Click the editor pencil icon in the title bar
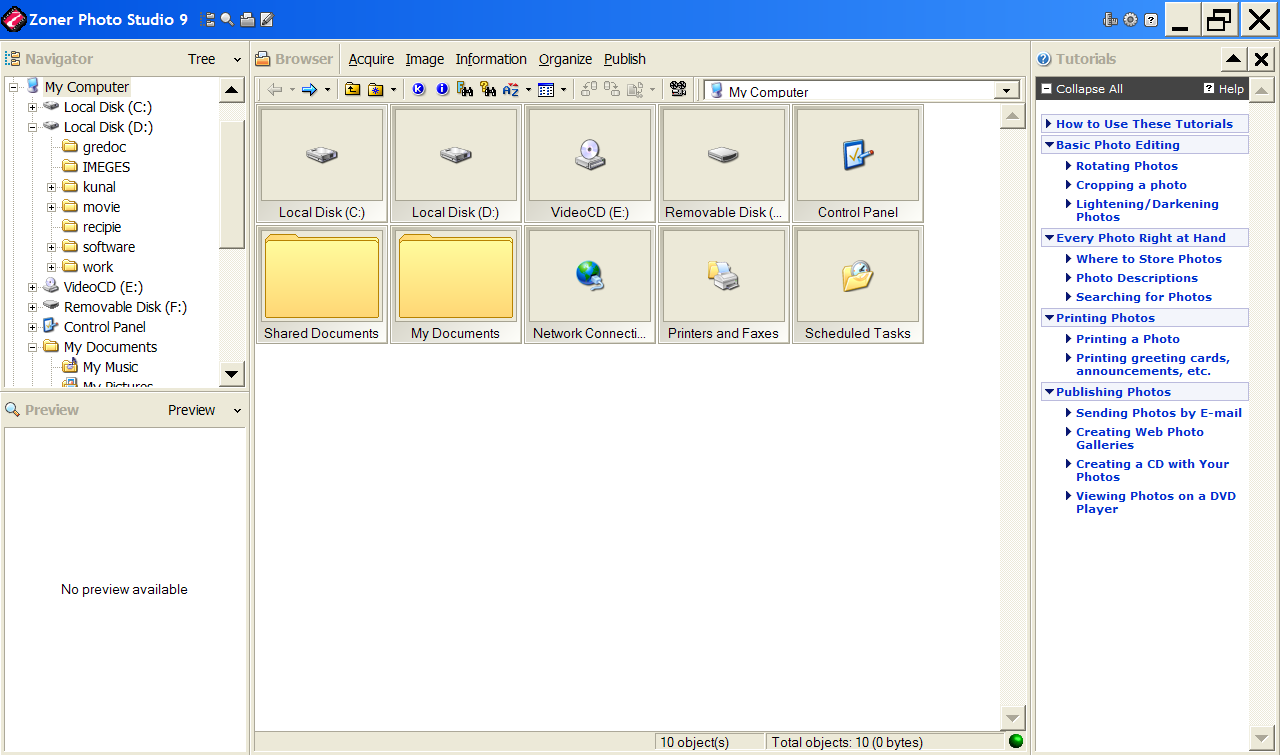Screen dimensions: 1280x755 (266, 20)
